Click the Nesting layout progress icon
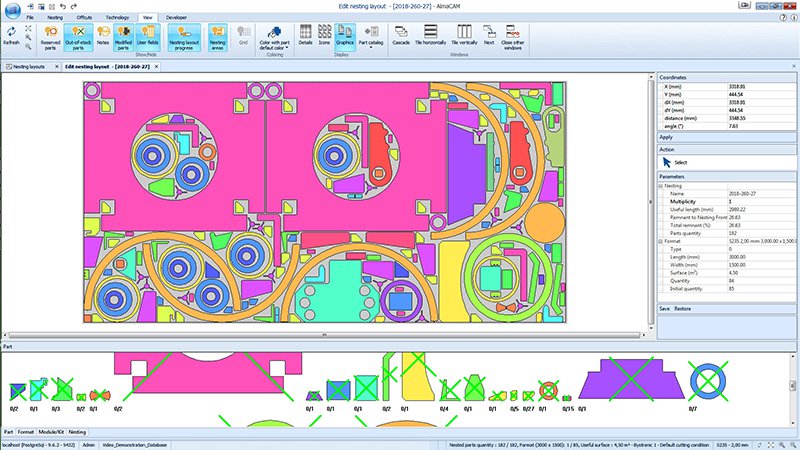Viewport: 800px width, 450px height. point(182,38)
